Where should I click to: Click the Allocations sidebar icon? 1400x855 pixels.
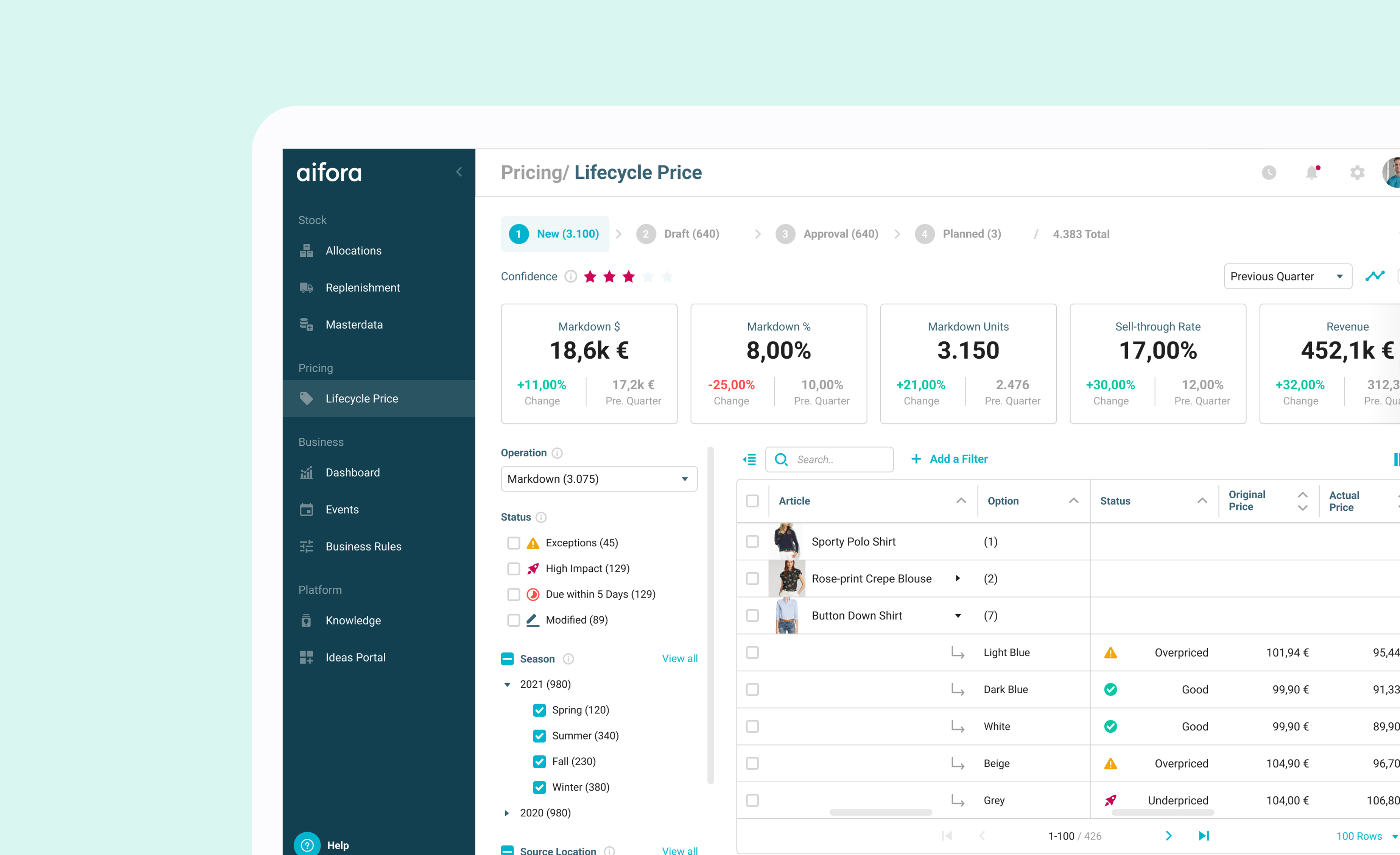point(306,251)
